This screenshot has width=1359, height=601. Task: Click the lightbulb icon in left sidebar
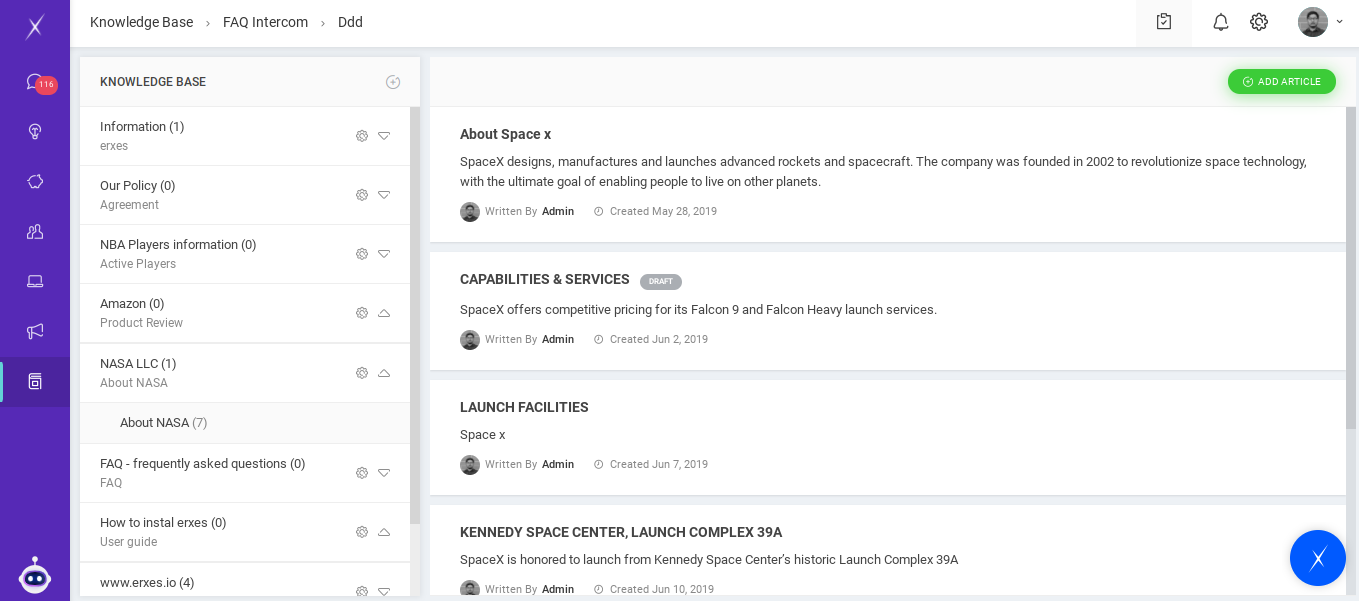(x=35, y=131)
